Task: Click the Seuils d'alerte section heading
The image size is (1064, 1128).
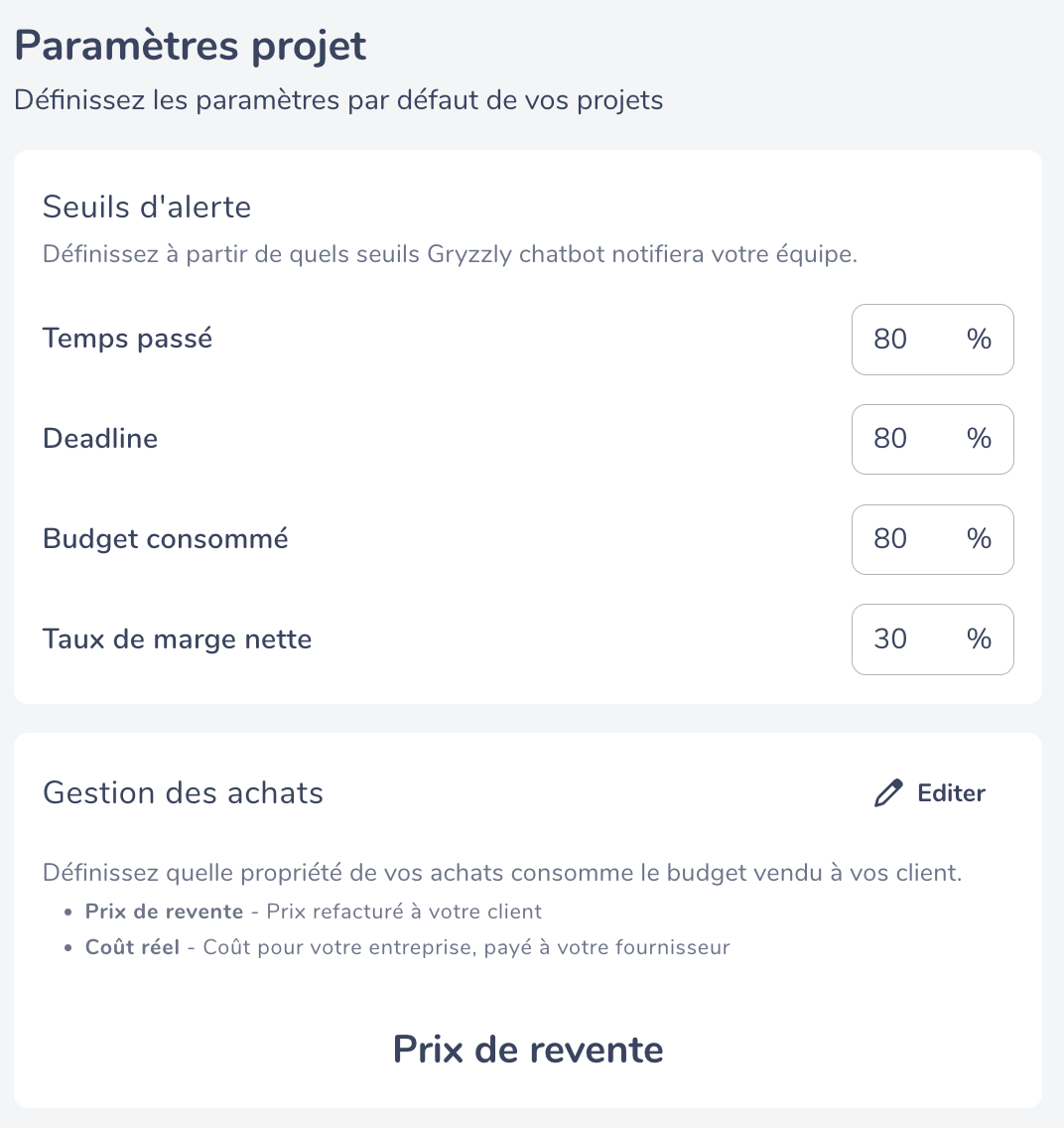Action: coord(147,208)
